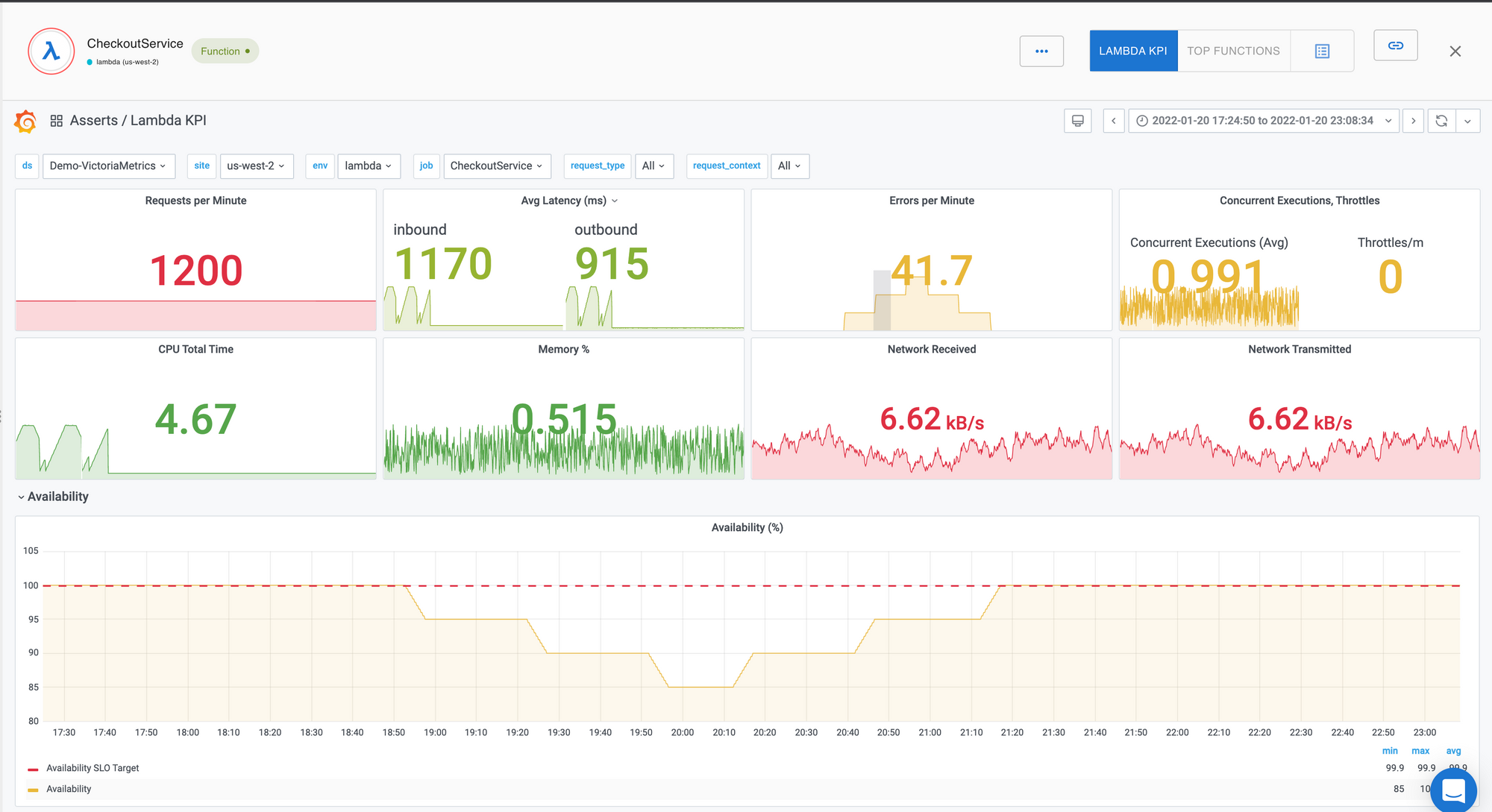The image size is (1492, 812).
Task: Toggle Availability SLO Target legend series
Action: point(93,768)
